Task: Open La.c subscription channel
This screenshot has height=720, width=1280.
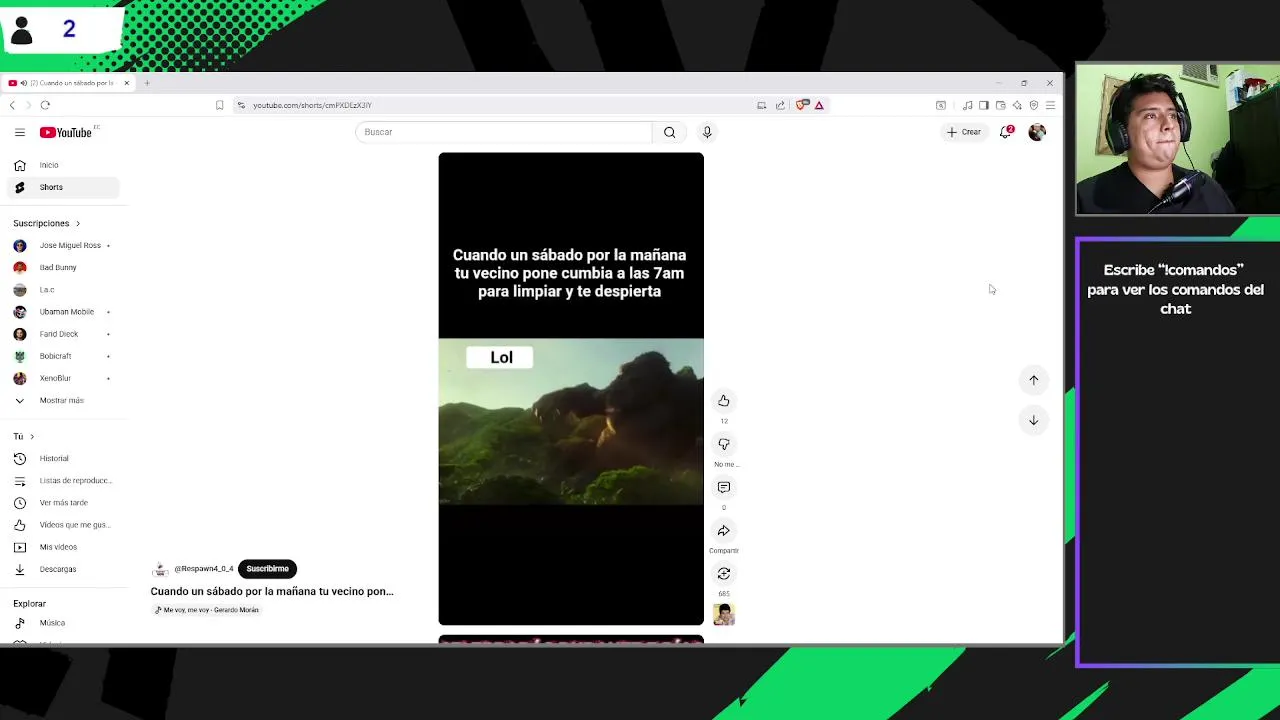Action: coord(62,290)
